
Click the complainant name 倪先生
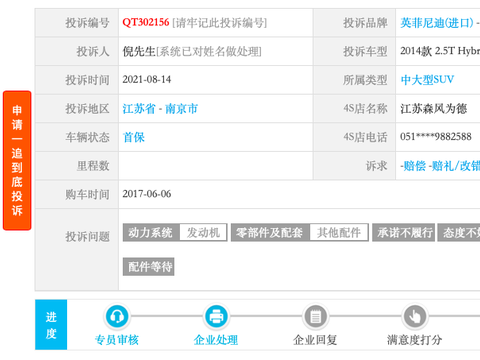tap(139, 51)
